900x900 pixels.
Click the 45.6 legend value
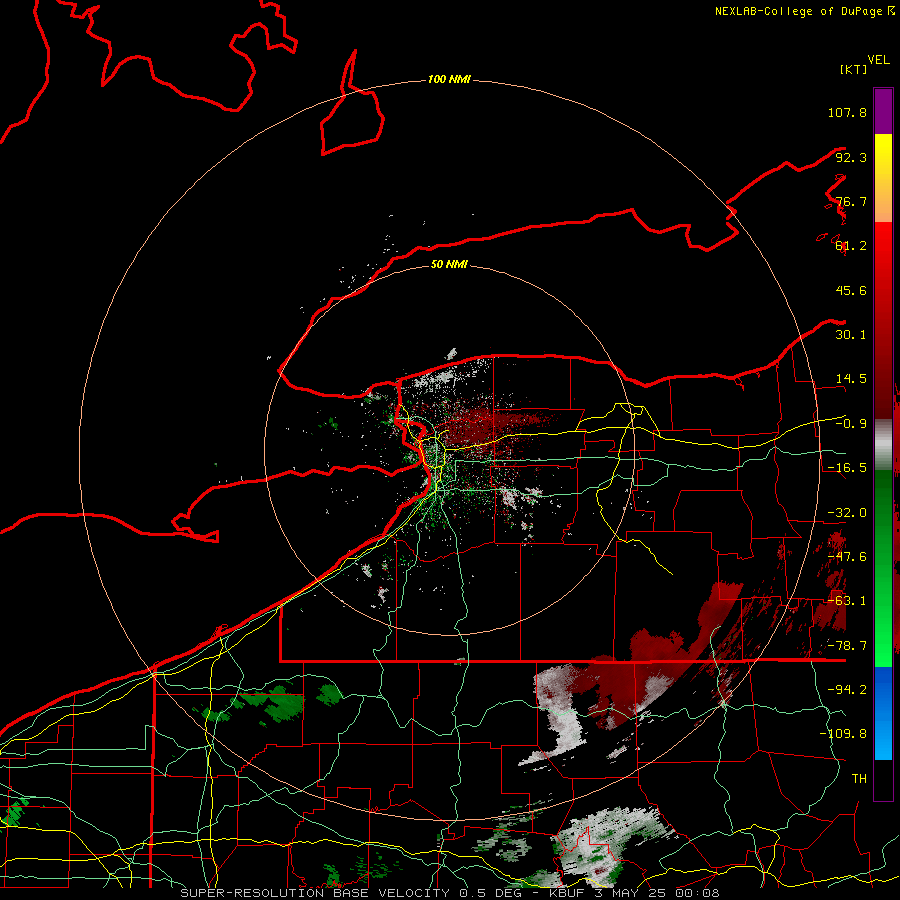coord(851,290)
